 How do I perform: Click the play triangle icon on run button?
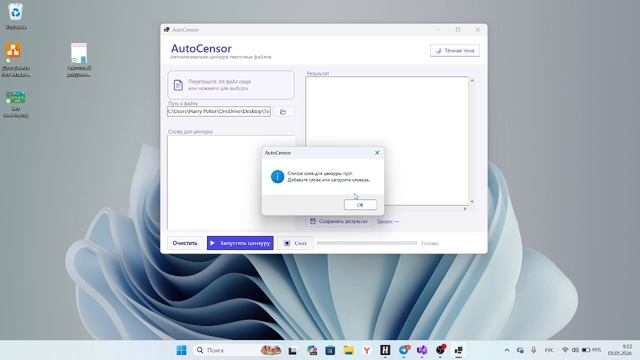pyautogui.click(x=212, y=243)
